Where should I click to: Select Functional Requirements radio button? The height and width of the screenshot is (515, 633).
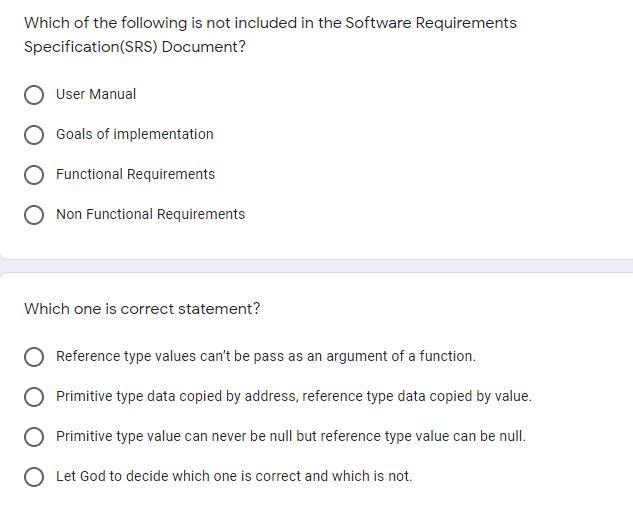tap(34, 175)
